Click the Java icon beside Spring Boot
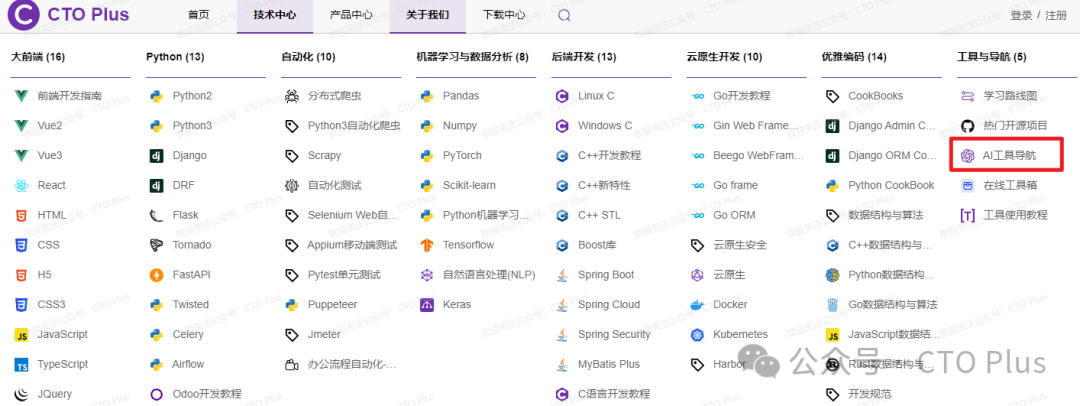This screenshot has height=406, width=1080. click(561, 275)
